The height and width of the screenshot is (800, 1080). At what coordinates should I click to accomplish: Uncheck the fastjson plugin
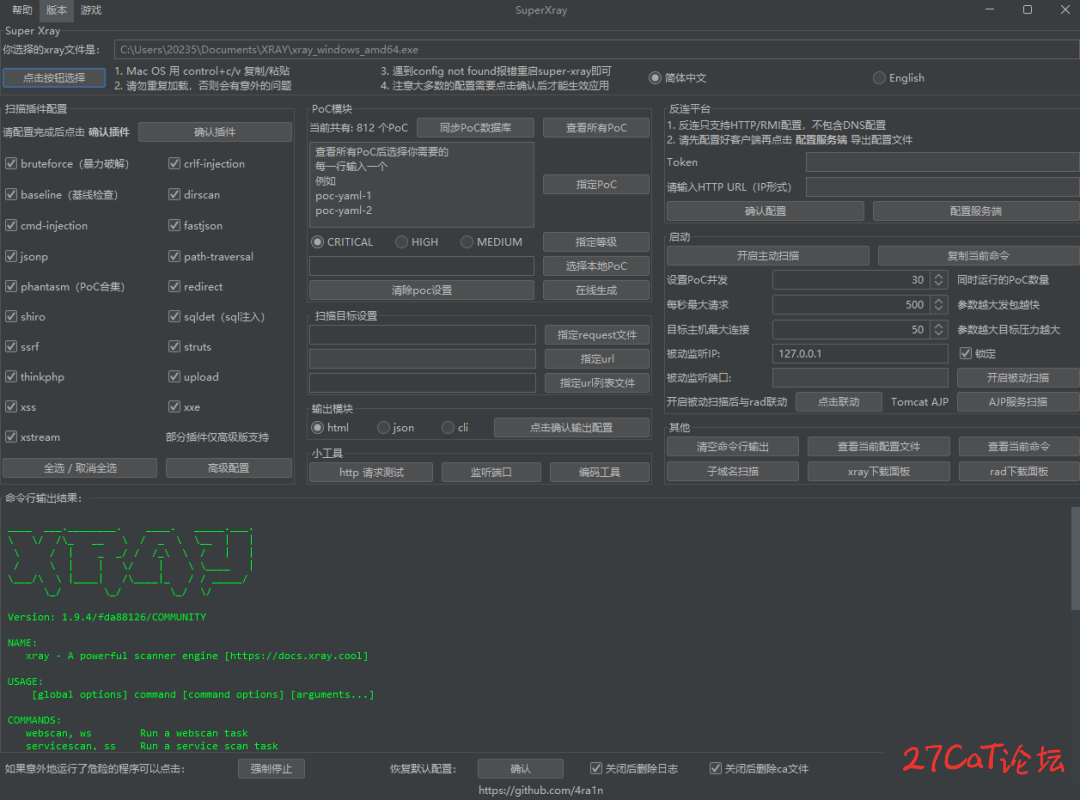coord(174,225)
